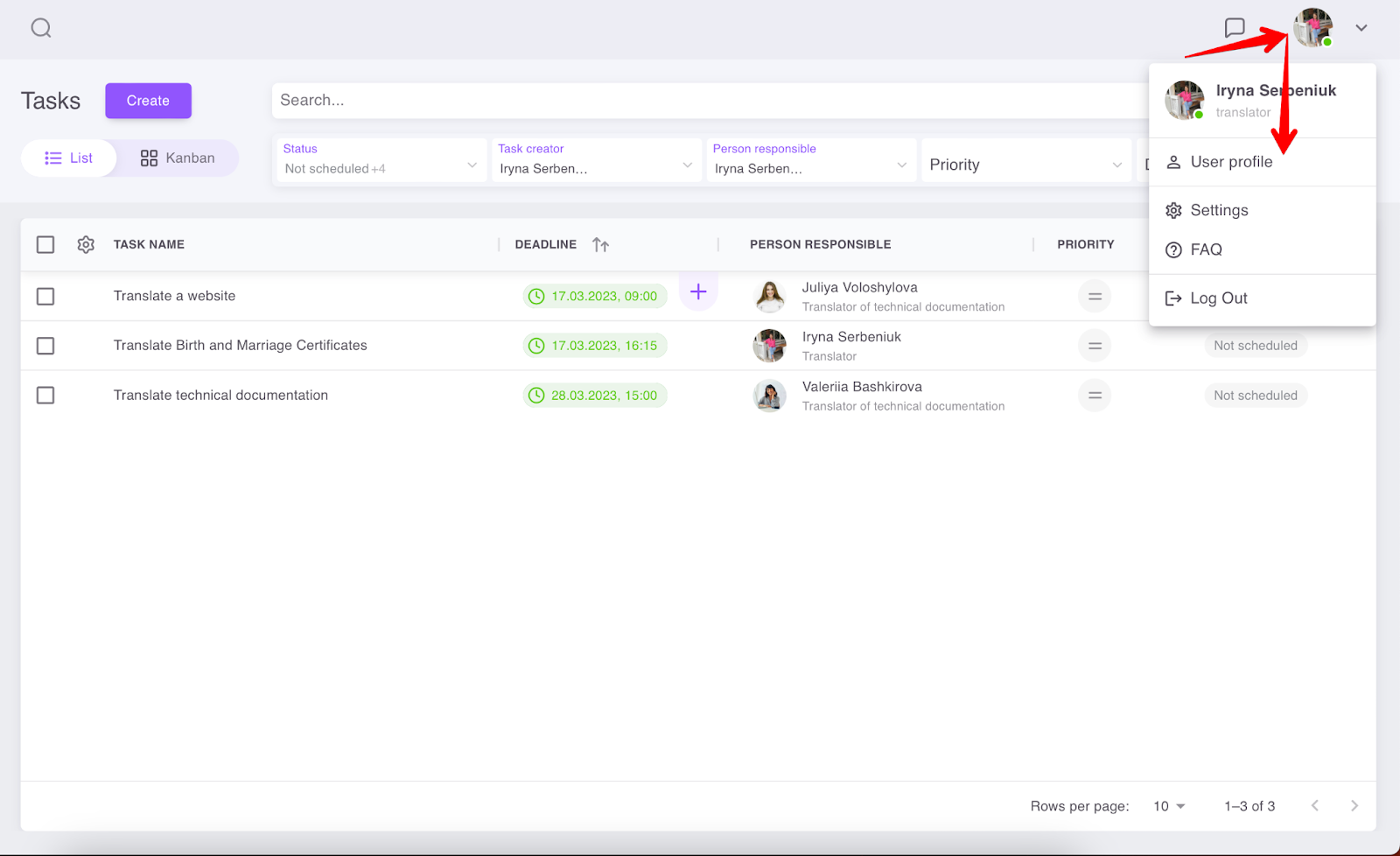The height and width of the screenshot is (856, 1400).
Task: Click the deadline sort arrows icon
Action: [x=600, y=245]
